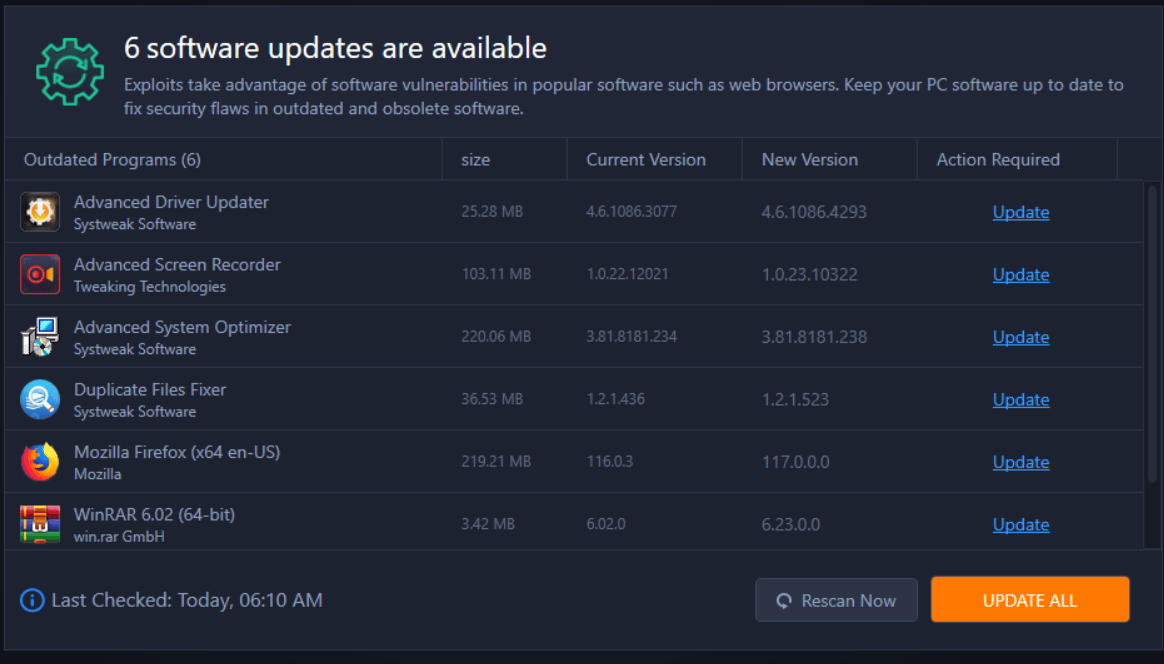Click the Advanced System Optimizer program icon

pyautogui.click(x=40, y=336)
